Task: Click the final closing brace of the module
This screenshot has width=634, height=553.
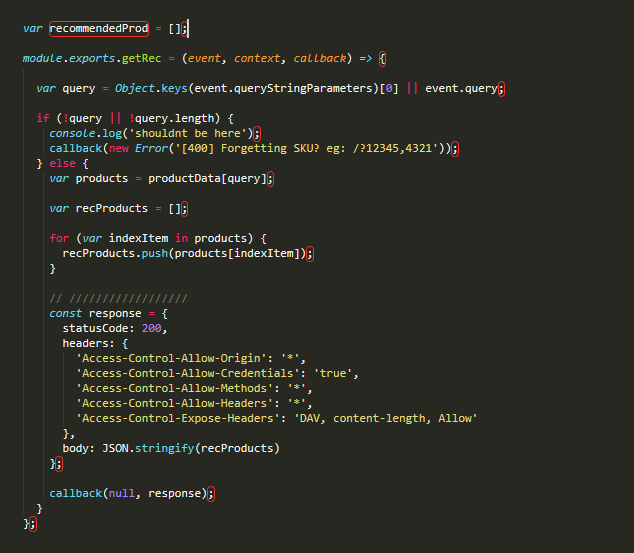Action: 26,523
